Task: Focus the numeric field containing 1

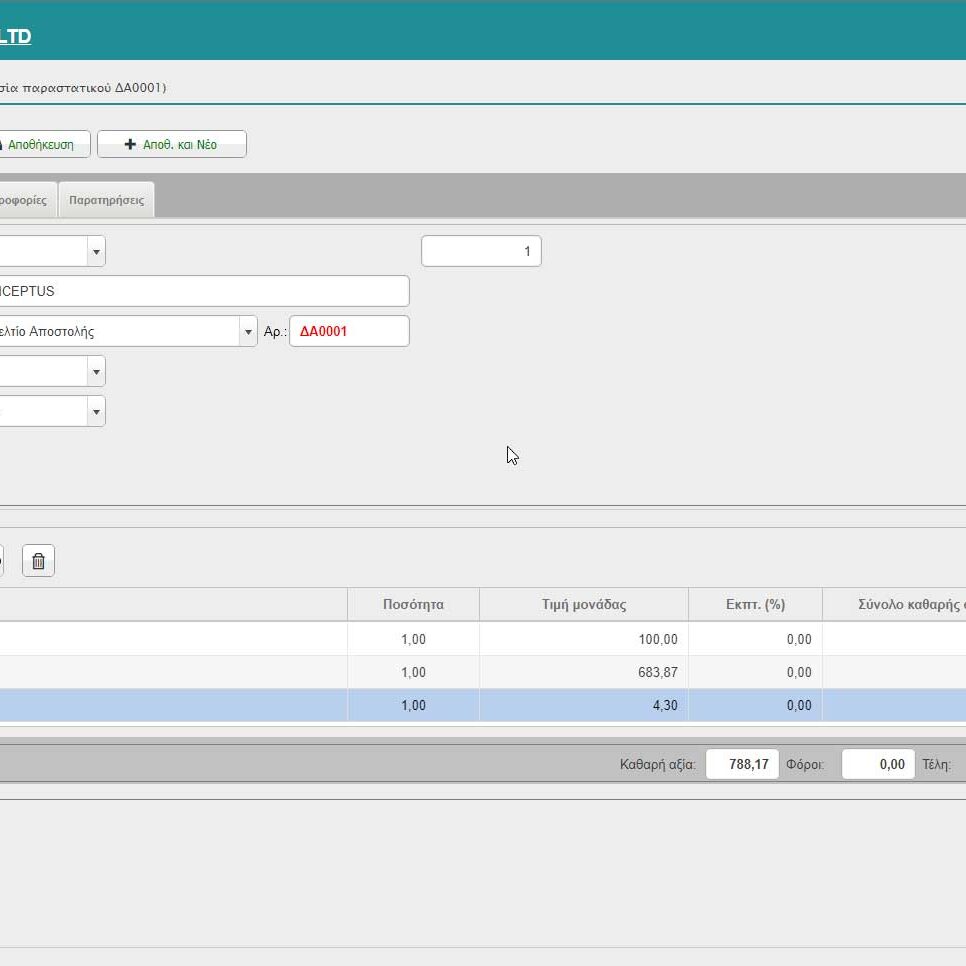Action: pos(481,251)
